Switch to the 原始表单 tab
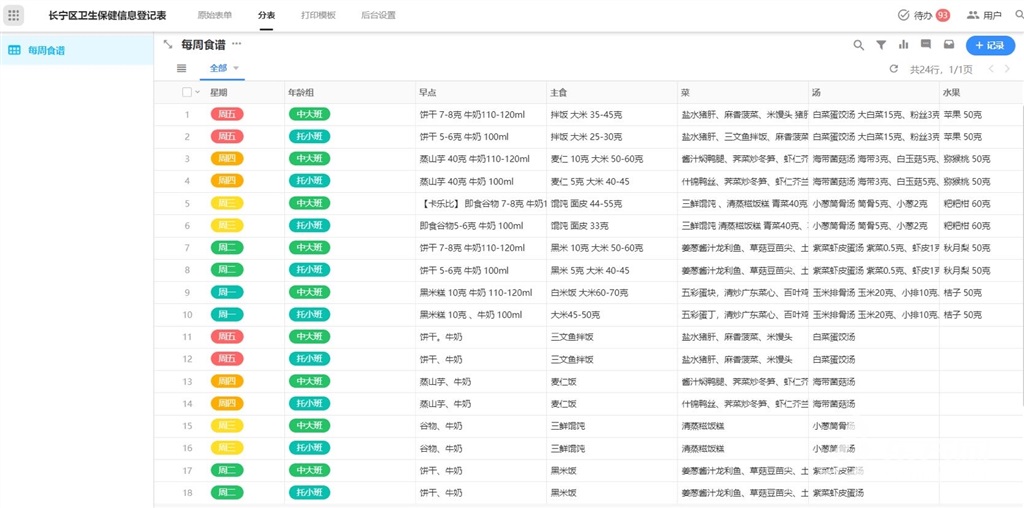This screenshot has width=1024, height=508. tap(214, 15)
